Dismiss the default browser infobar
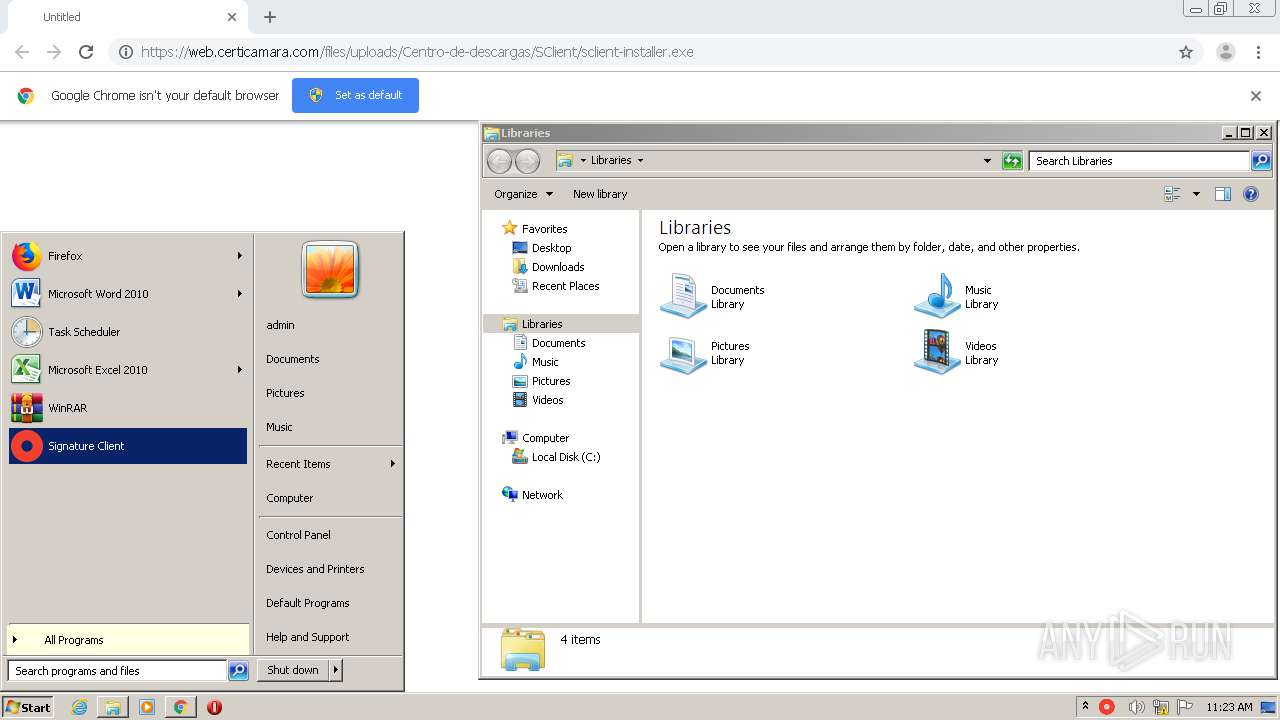Image resolution: width=1280 pixels, height=720 pixels. coord(1256,96)
